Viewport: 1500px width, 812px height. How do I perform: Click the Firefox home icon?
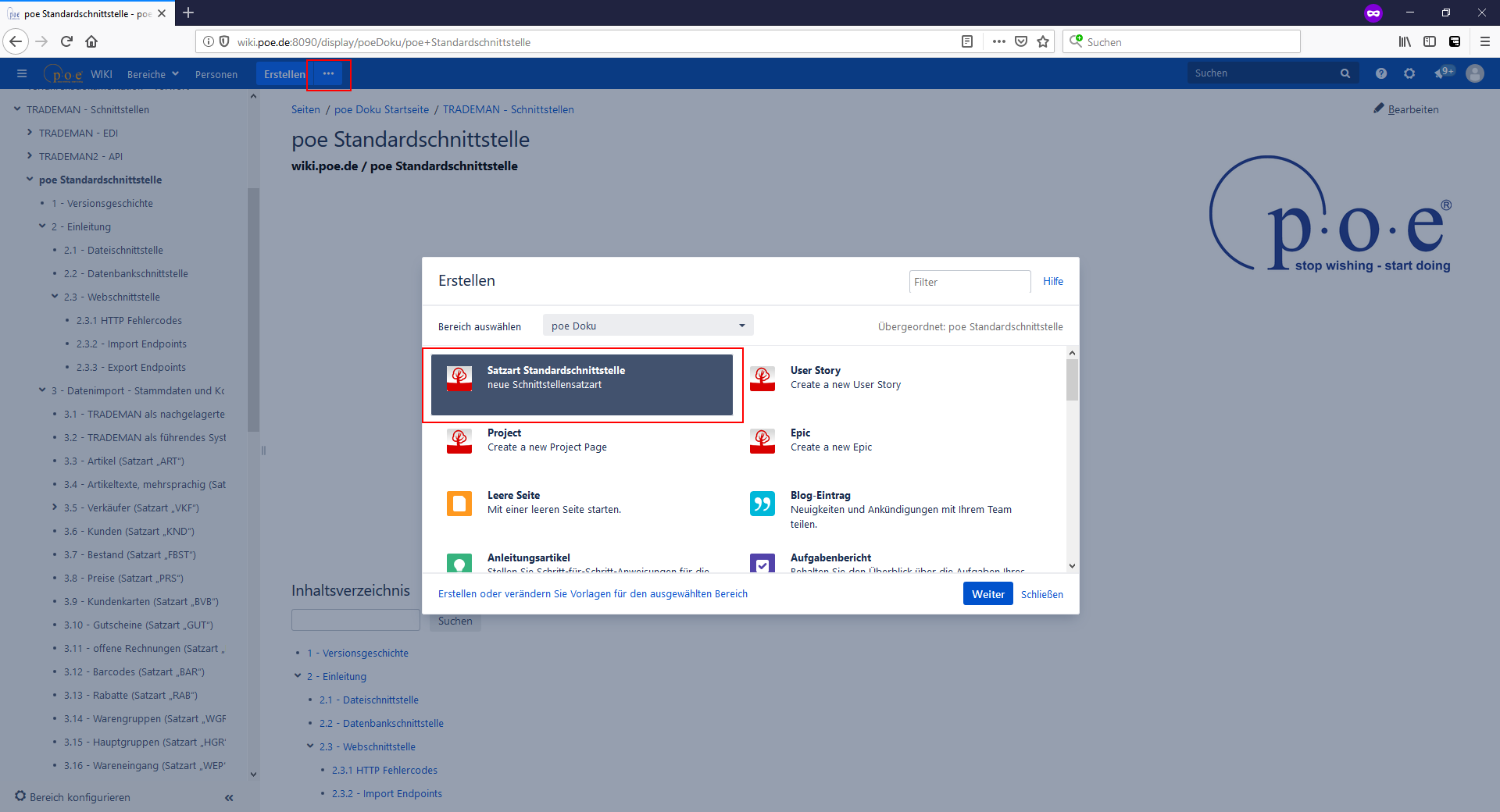91,42
